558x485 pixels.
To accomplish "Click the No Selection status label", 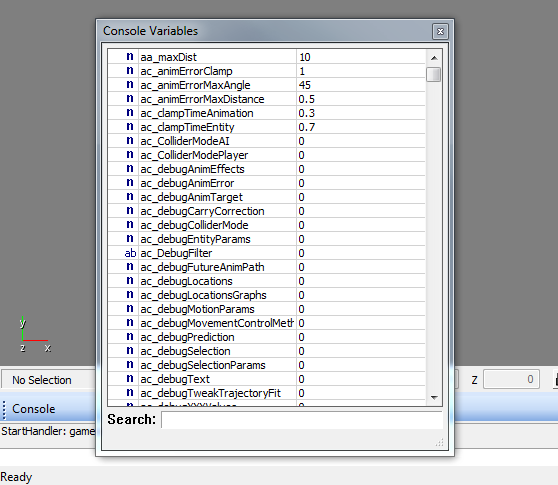I will click(x=42, y=380).
